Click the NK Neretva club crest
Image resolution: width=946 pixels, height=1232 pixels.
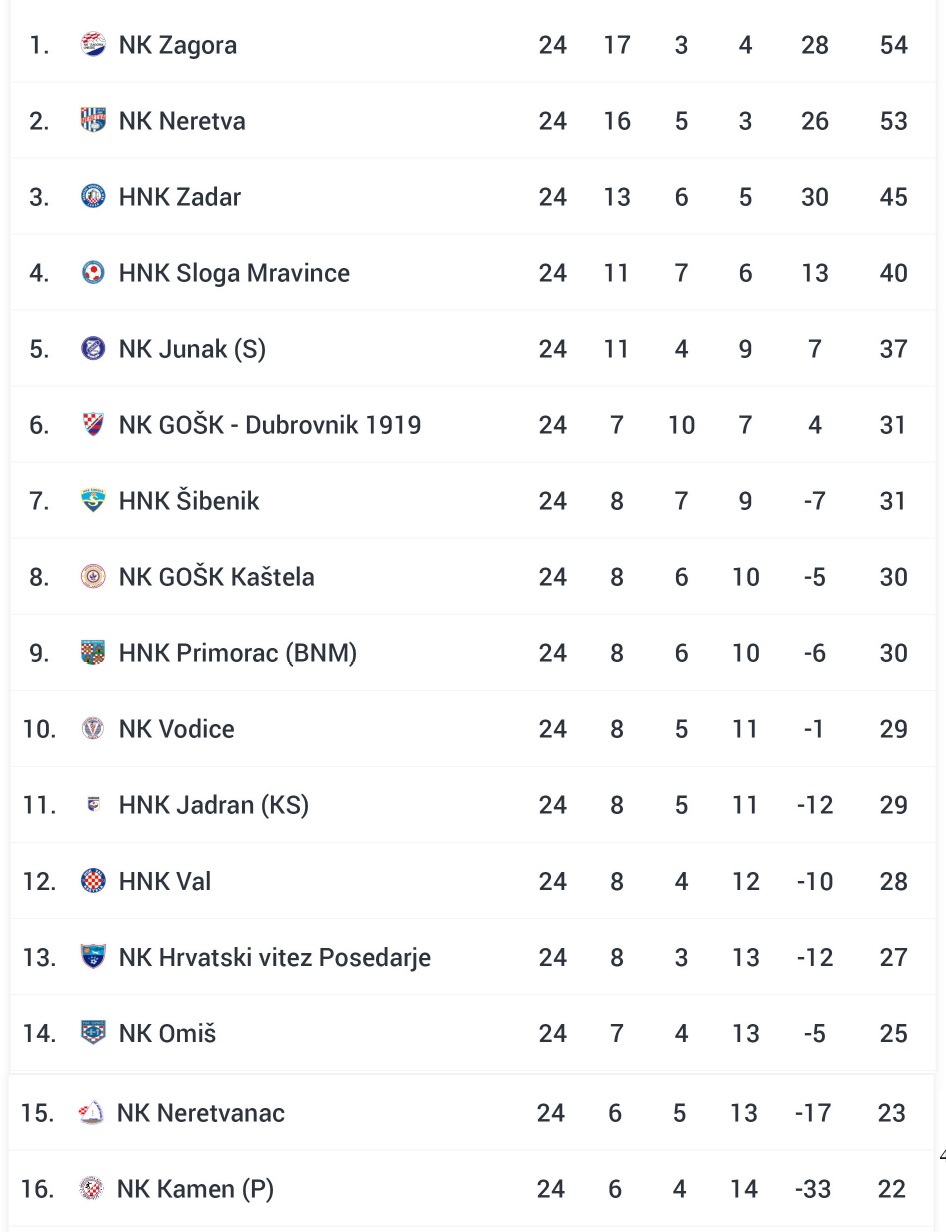93,121
